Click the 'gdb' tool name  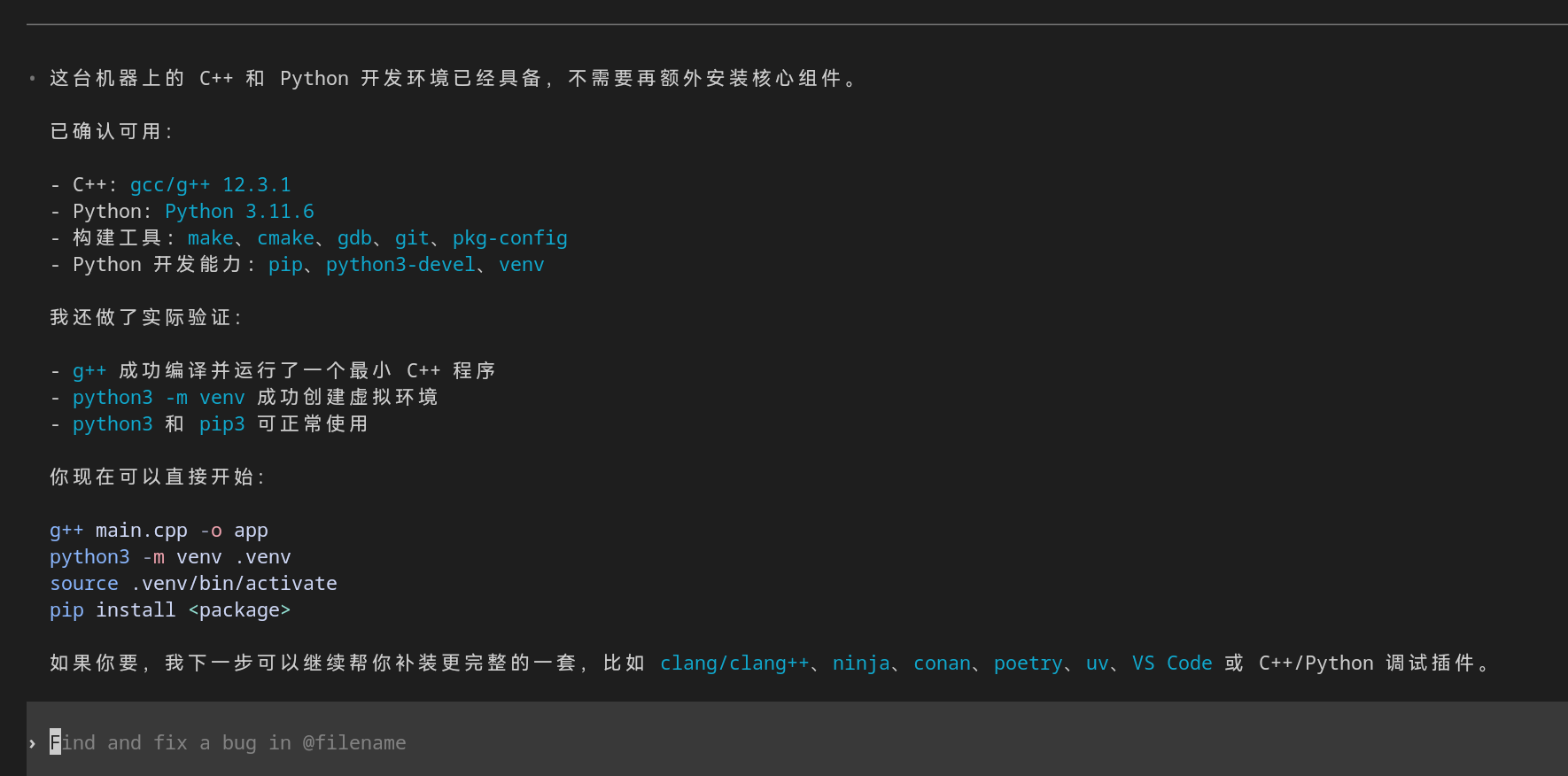[x=354, y=237]
